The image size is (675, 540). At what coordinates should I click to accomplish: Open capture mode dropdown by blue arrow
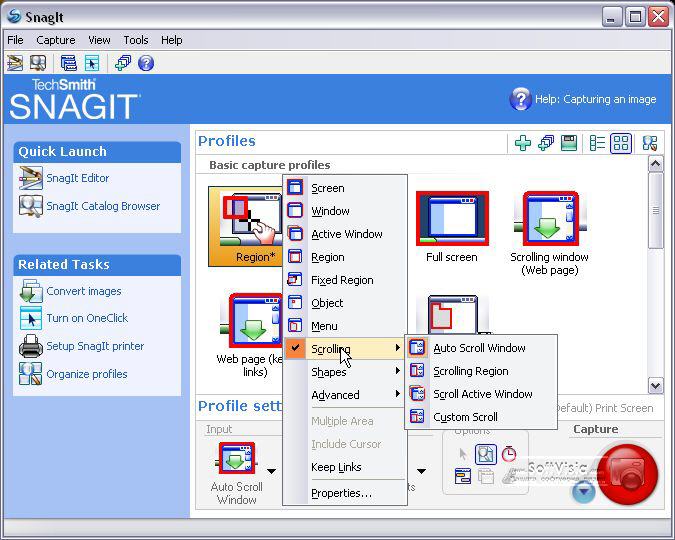click(584, 491)
